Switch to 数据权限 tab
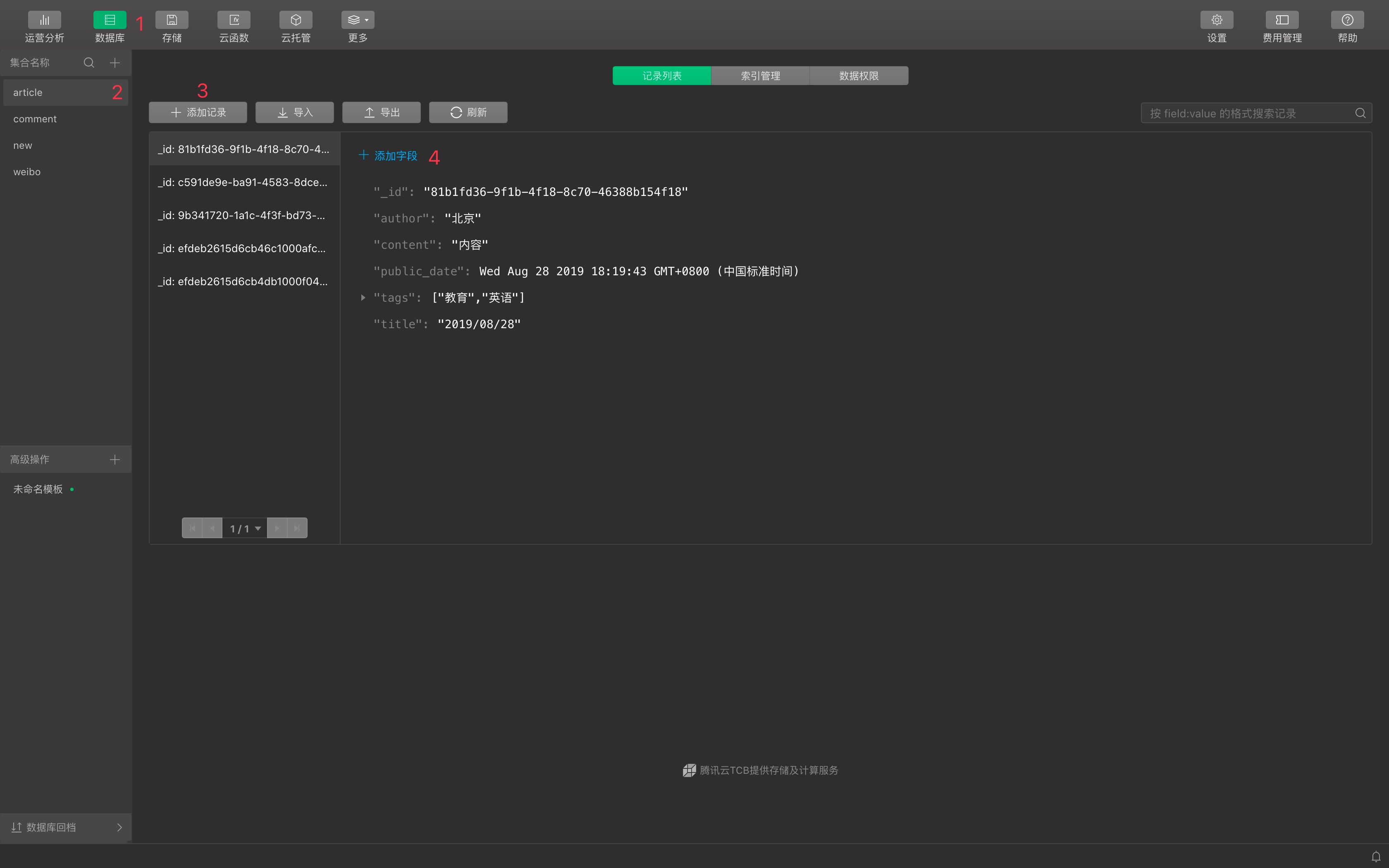The image size is (1389, 868). pos(859,76)
